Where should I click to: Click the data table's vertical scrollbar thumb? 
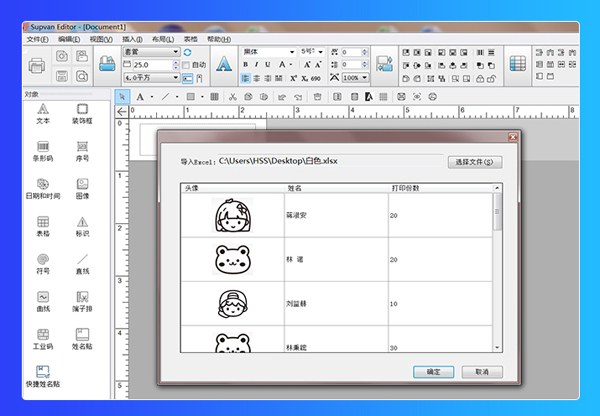498,212
